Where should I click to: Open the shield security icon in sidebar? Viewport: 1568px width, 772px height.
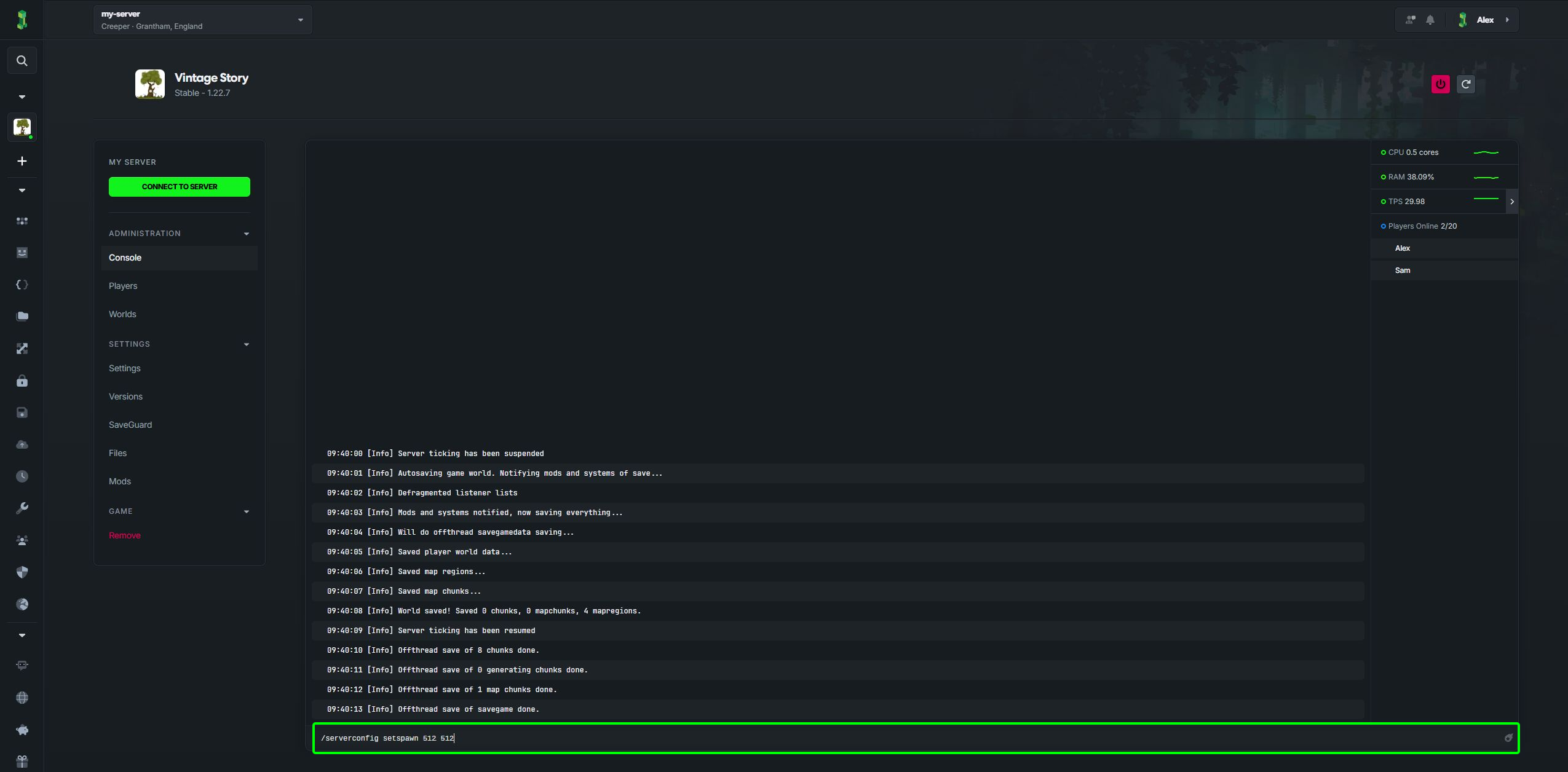tap(22, 572)
